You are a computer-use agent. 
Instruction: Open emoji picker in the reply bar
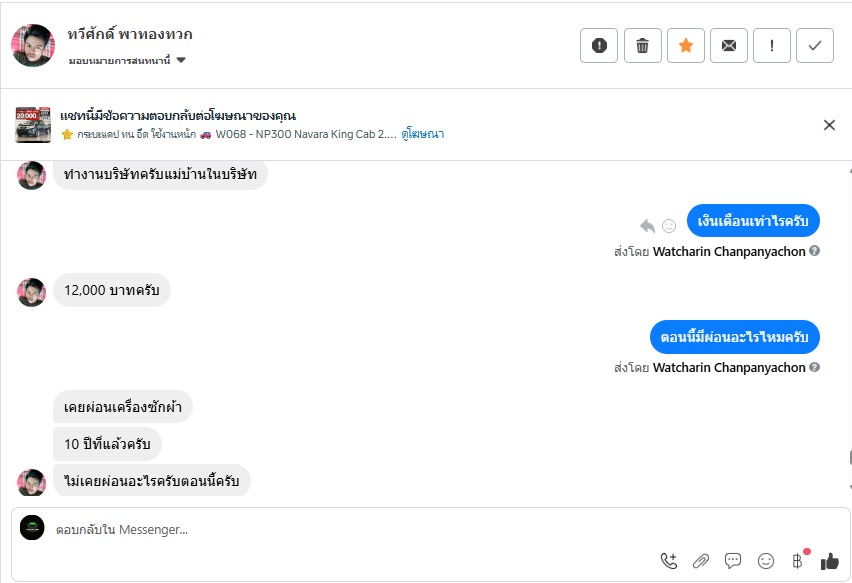766,561
